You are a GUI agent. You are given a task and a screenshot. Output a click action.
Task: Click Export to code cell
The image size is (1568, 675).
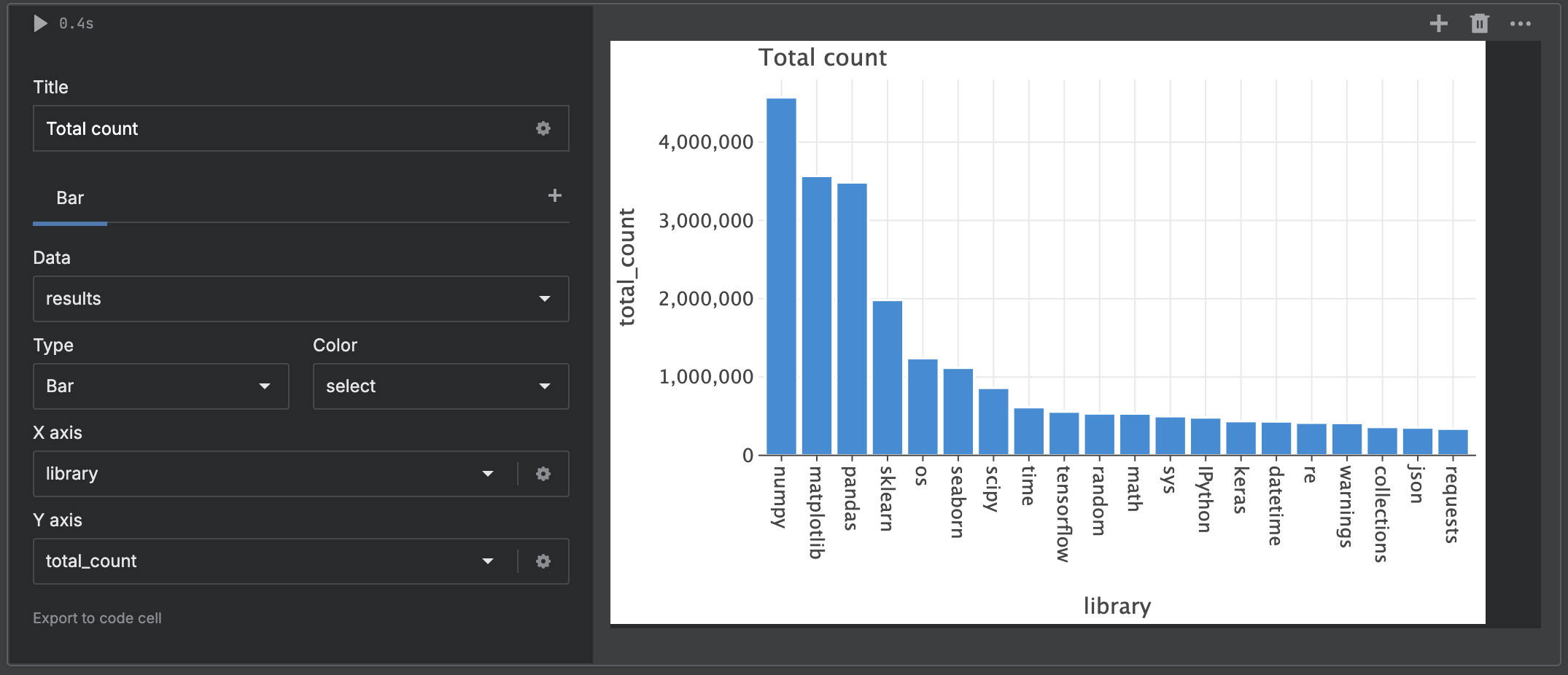click(97, 617)
